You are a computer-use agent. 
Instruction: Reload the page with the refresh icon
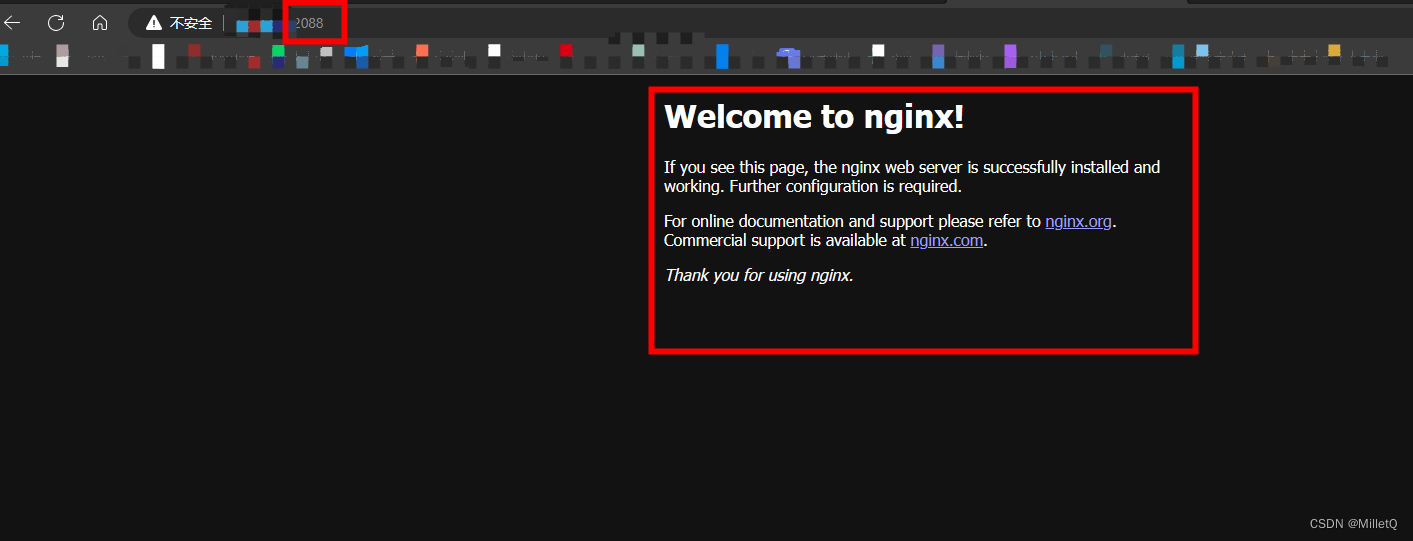(x=56, y=23)
